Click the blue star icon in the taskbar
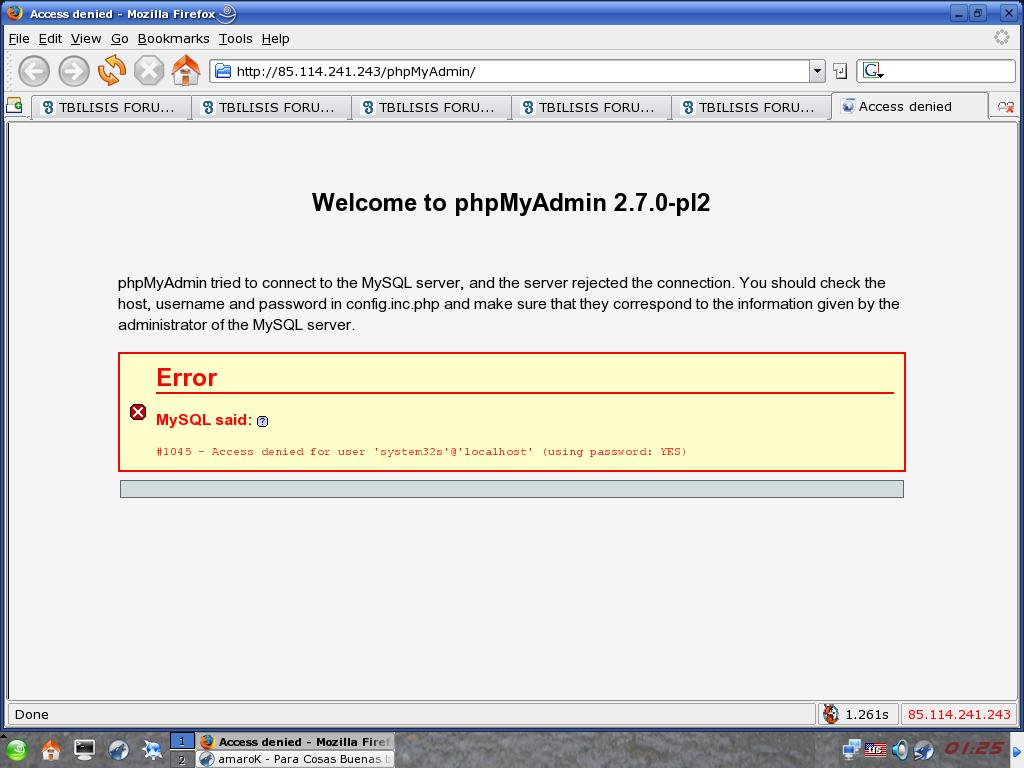The image size is (1024, 768). 152,750
